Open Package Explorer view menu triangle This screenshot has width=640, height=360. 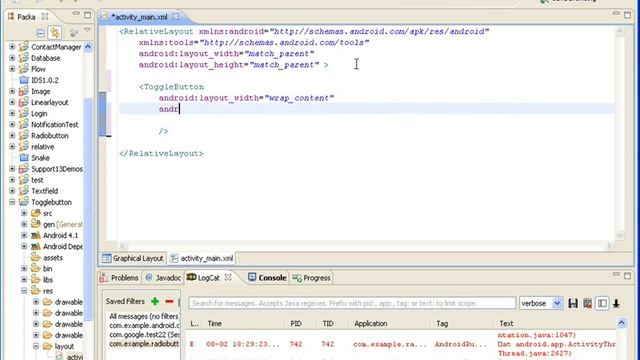[87, 30]
